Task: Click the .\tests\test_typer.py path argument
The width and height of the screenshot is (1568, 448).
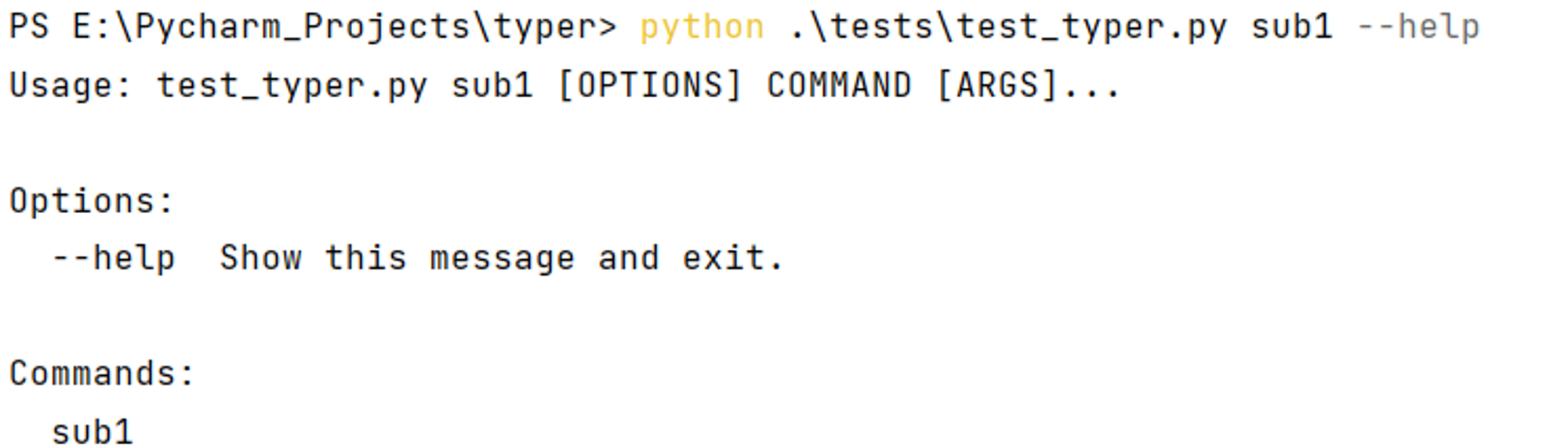Action: point(1008,29)
